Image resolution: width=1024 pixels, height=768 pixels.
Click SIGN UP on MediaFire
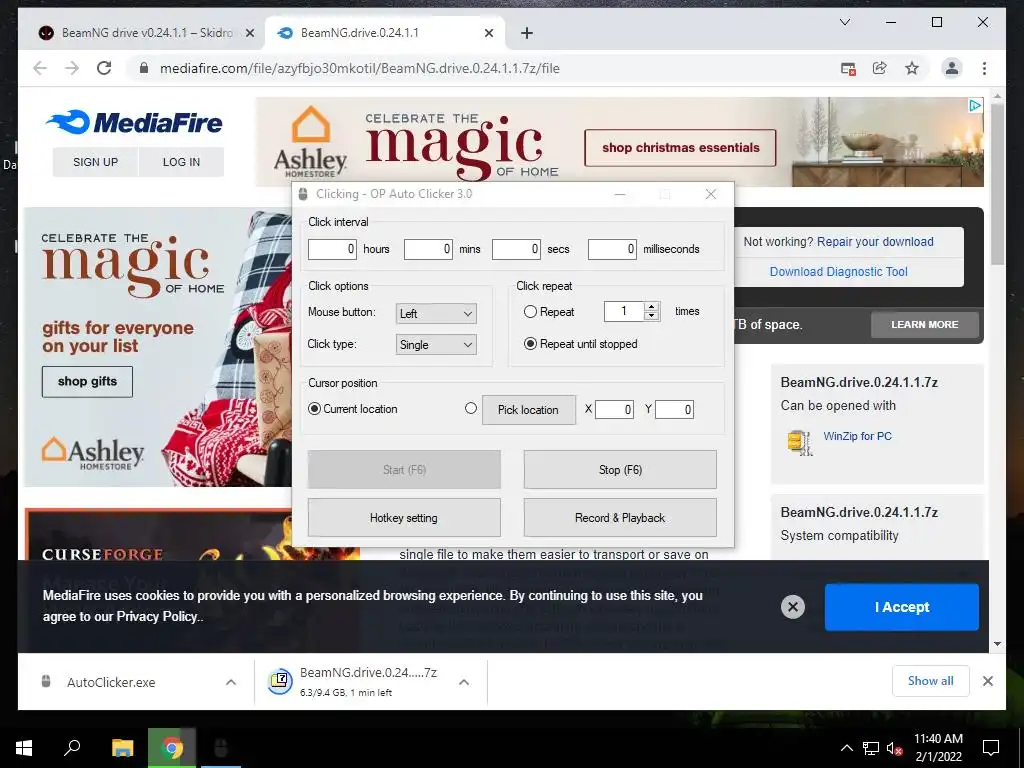[95, 162]
